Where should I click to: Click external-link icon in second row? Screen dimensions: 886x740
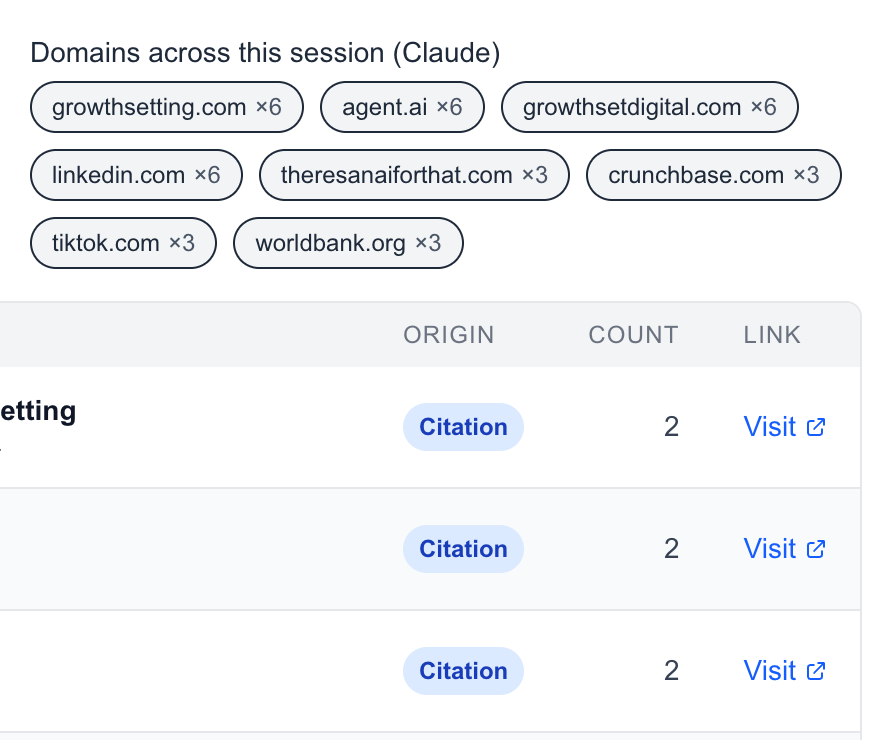(x=816, y=549)
